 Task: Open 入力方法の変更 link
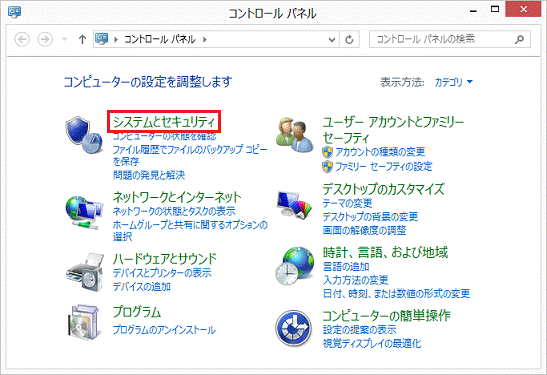[x=355, y=280]
